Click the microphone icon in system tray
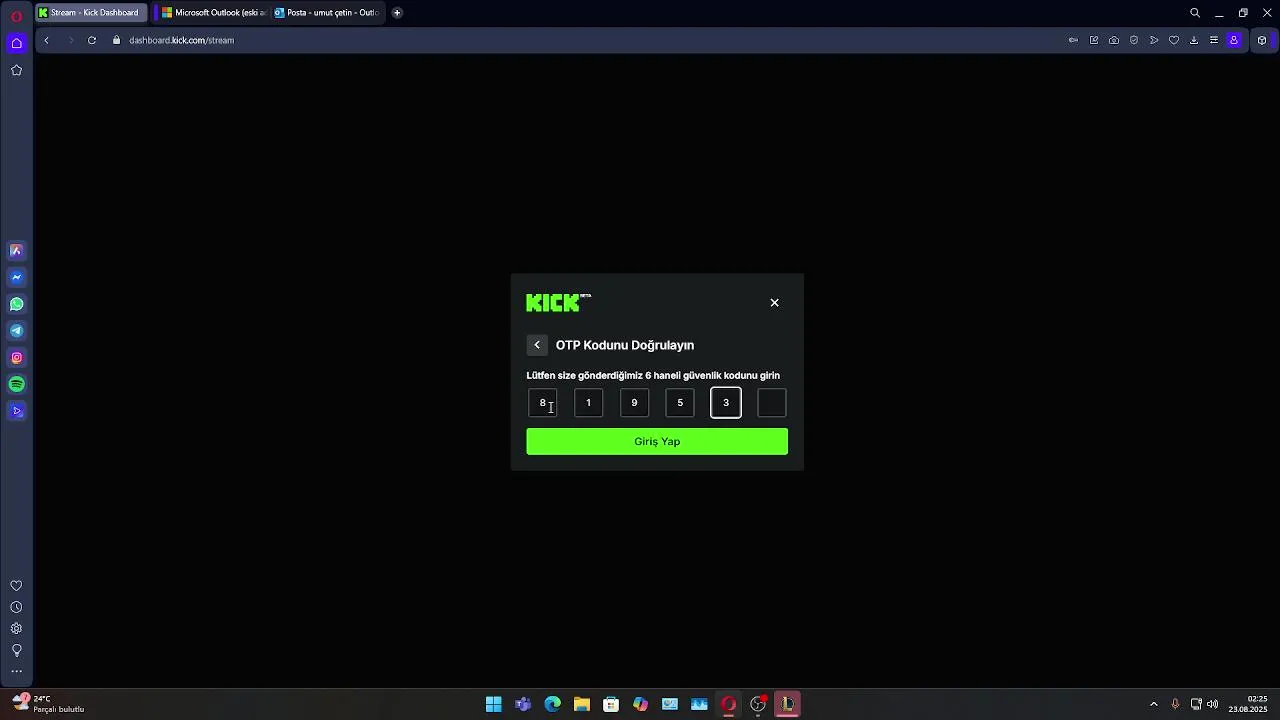 (1175, 704)
